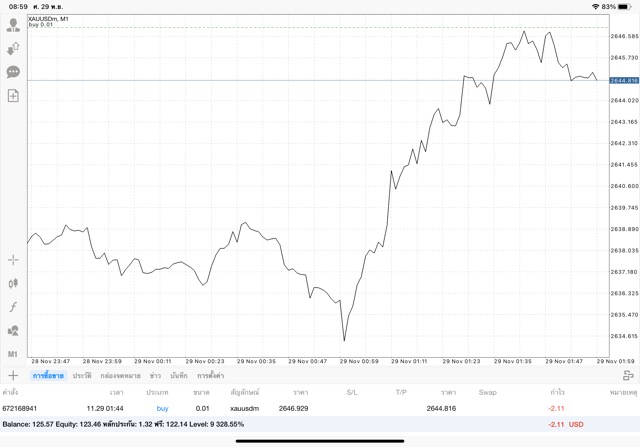Switch to the ประวัติ history tab
640x447 pixels.
click(81, 375)
